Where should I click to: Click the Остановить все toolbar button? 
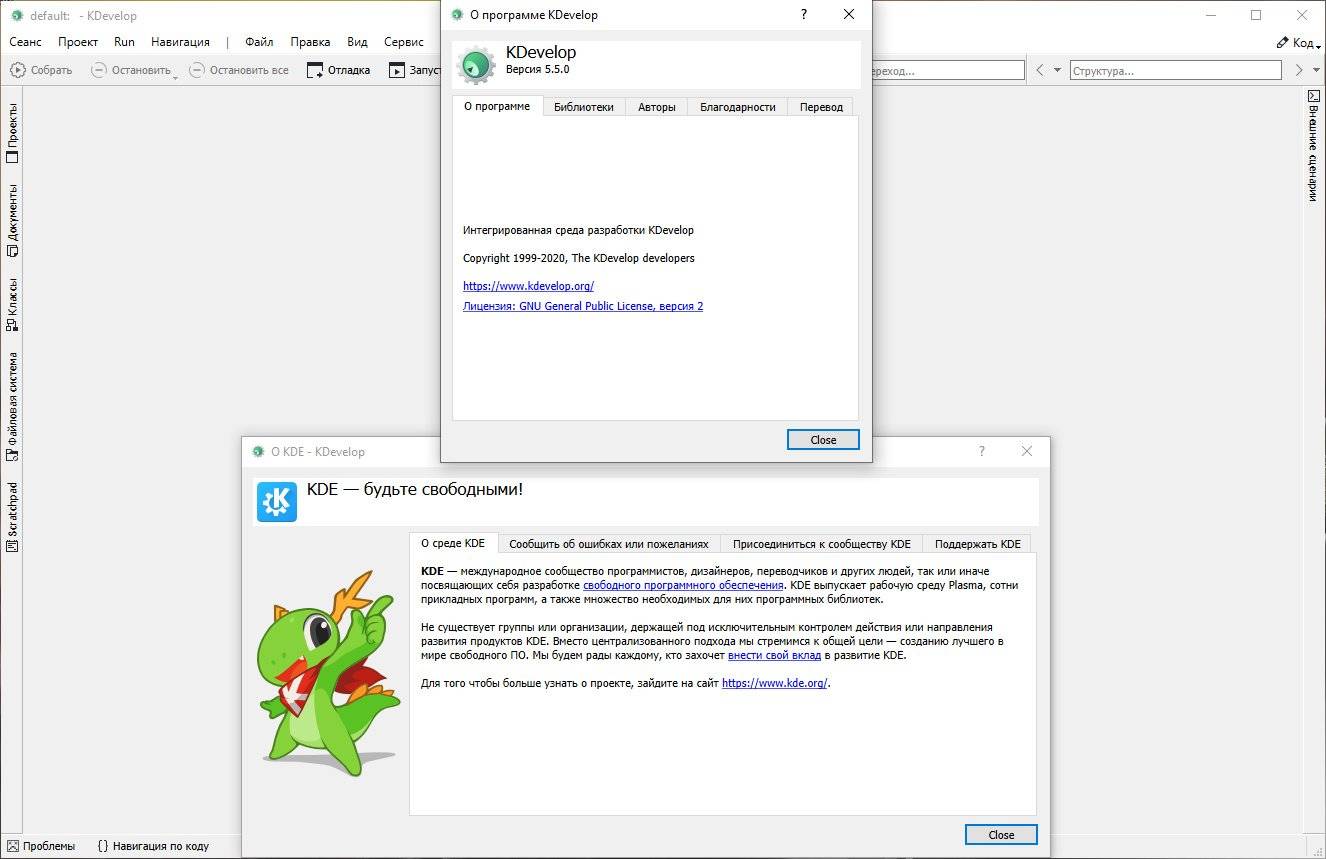pos(240,70)
